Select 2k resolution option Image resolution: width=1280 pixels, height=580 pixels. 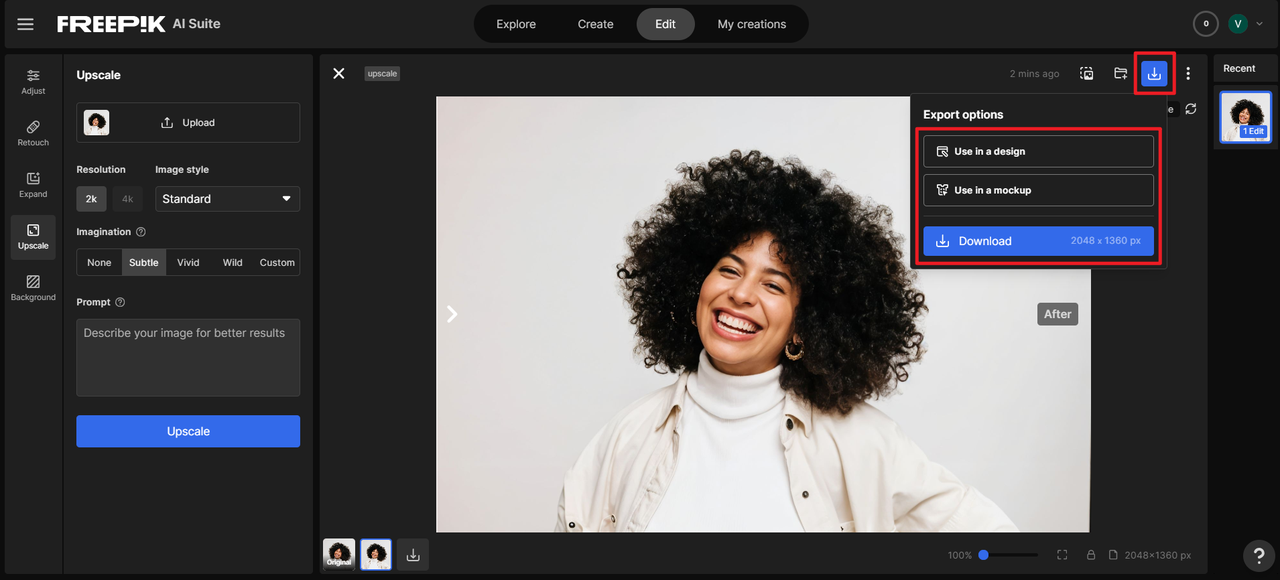pyautogui.click(x=91, y=199)
